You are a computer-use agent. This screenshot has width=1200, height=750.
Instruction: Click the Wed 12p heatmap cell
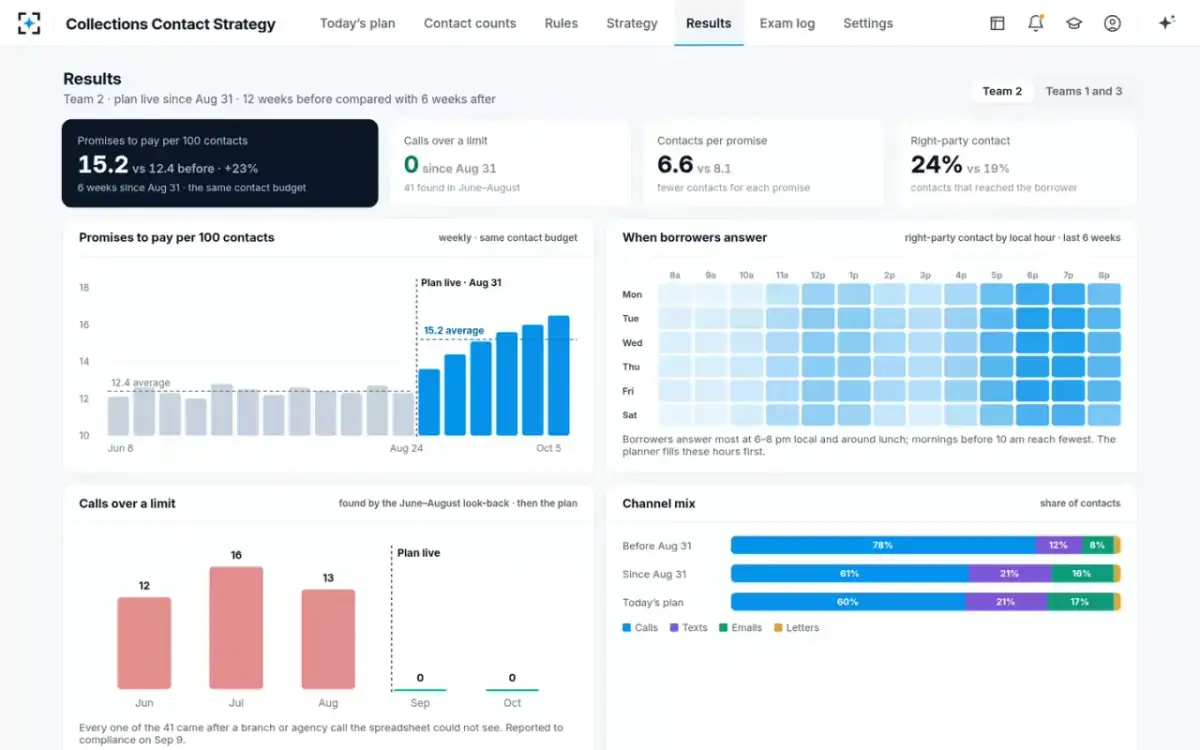click(x=818, y=342)
